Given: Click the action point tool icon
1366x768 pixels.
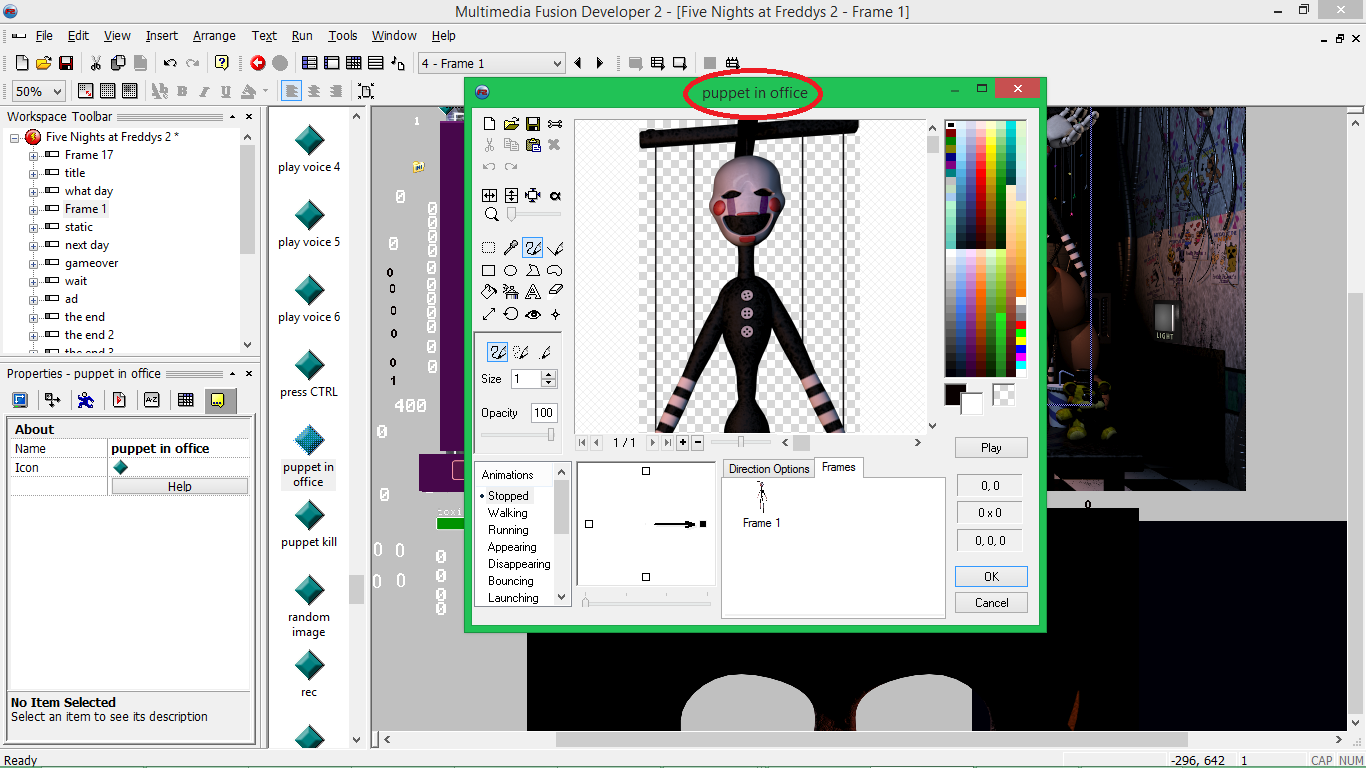Looking at the screenshot, I should pyautogui.click(x=555, y=314).
